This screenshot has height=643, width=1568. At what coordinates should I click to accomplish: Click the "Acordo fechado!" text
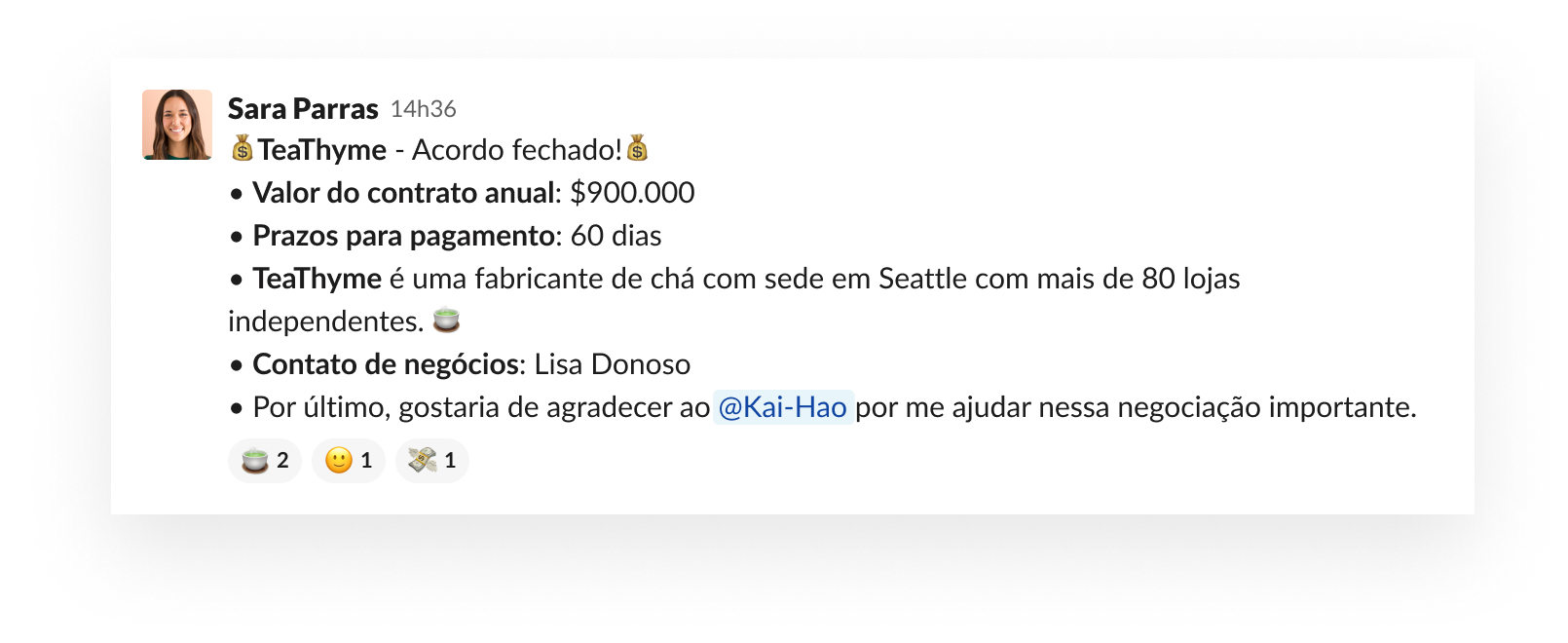[517, 150]
